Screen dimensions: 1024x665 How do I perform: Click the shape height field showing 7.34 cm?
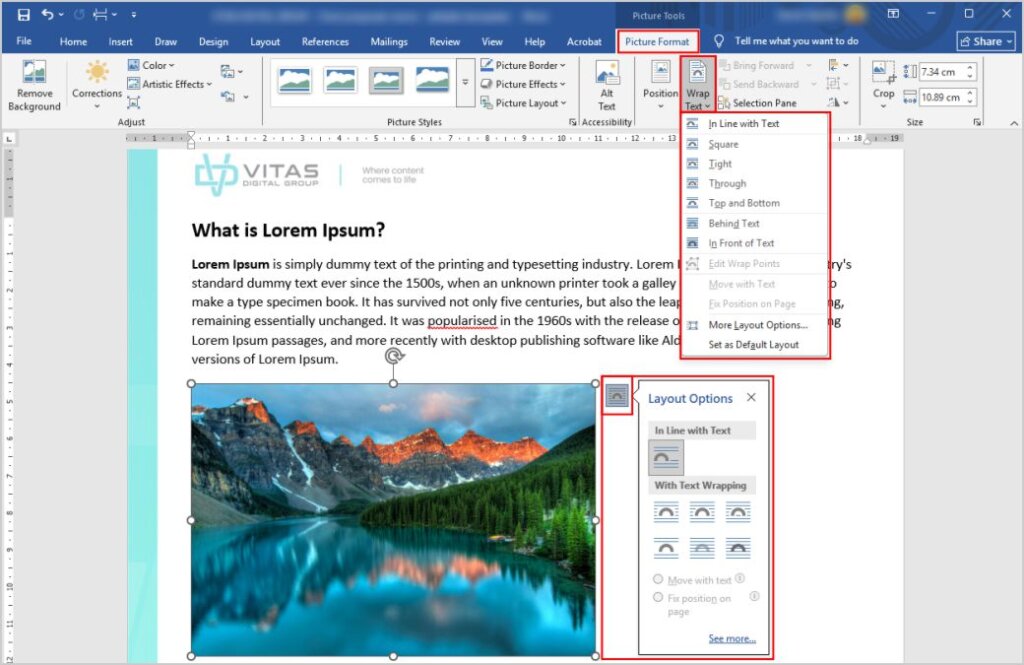point(940,72)
